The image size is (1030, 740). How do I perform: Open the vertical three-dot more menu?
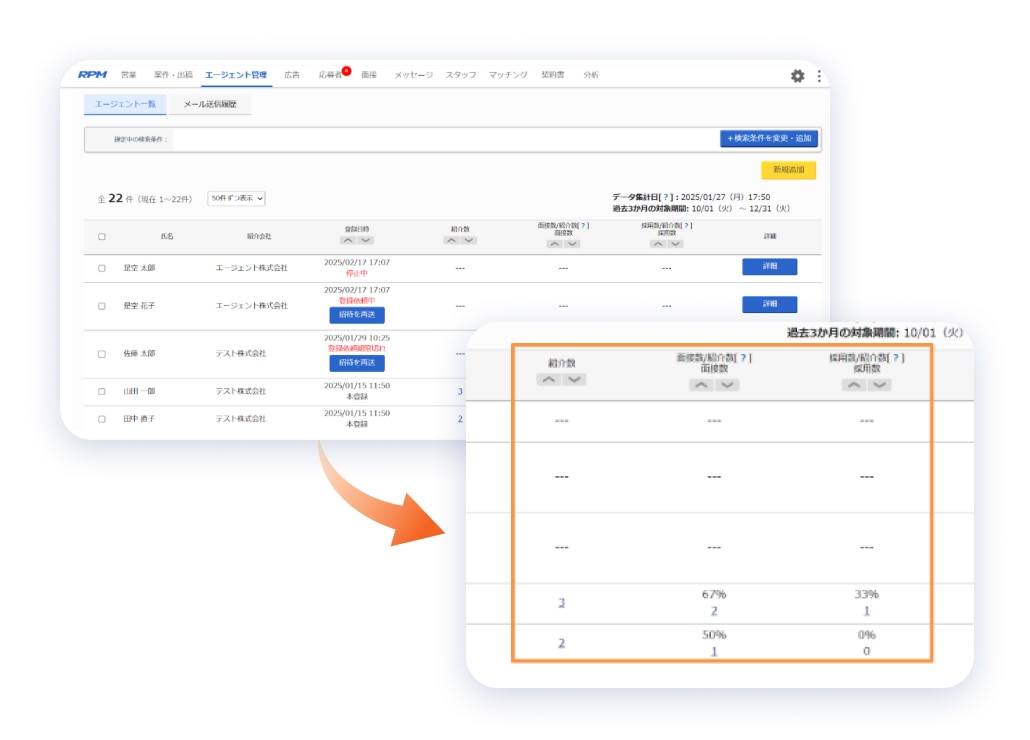click(x=819, y=76)
